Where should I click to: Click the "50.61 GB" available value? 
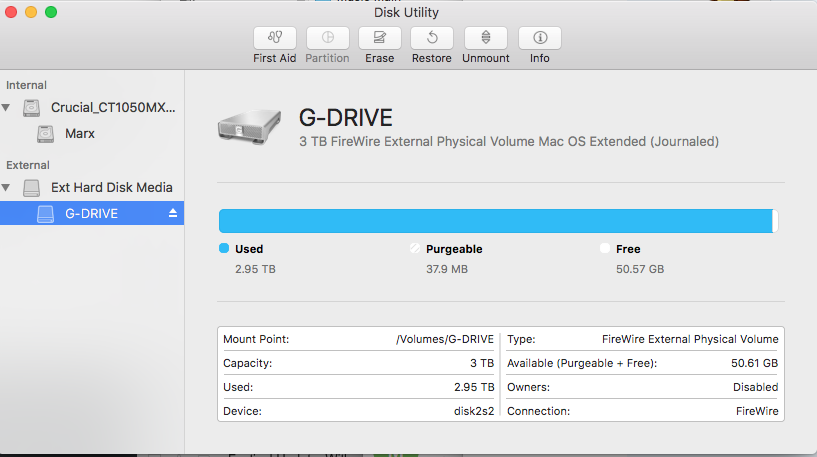754,363
